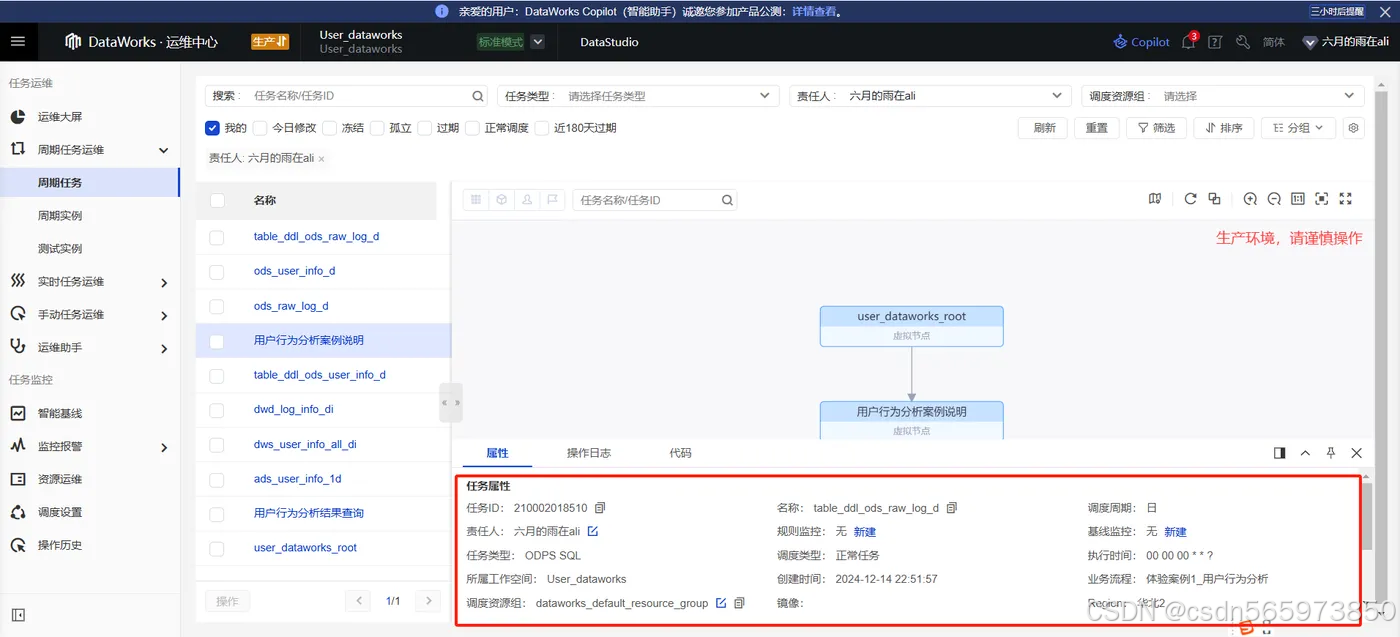The width and height of the screenshot is (1400, 637).
Task: Click the zoom-in icon above the DAG
Action: (1250, 198)
